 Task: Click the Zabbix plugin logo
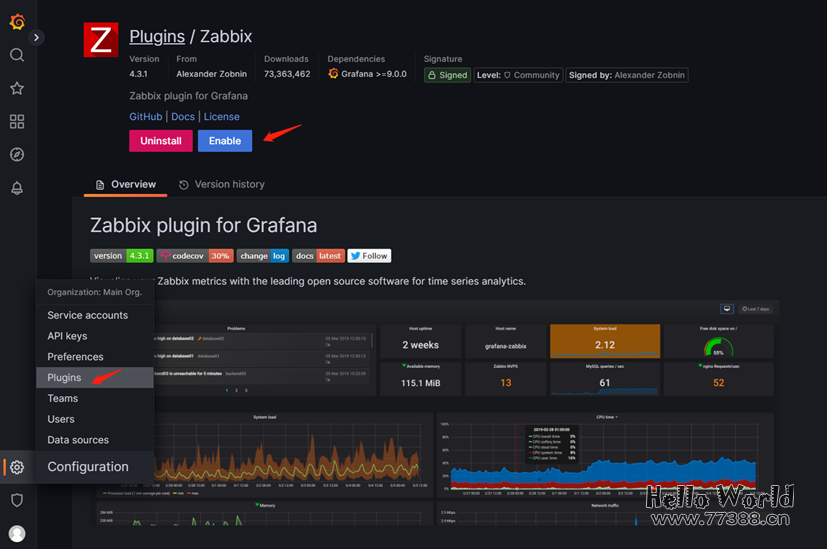point(101,40)
